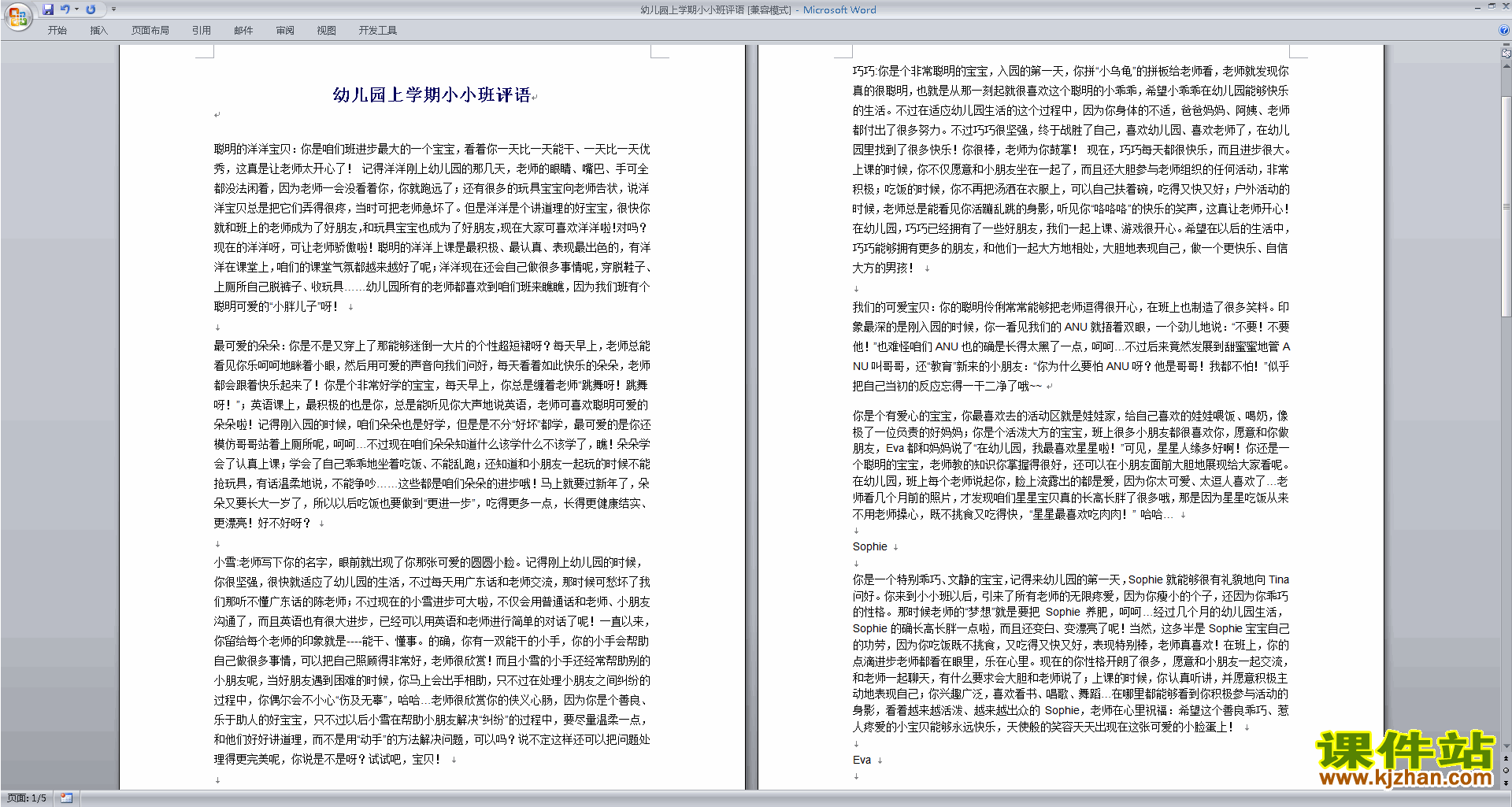Viewport: 1512px width, 807px height.
Task: Click the paragraph starting 聪明的洋洋宝贝
Action: pyautogui.click(x=432, y=228)
